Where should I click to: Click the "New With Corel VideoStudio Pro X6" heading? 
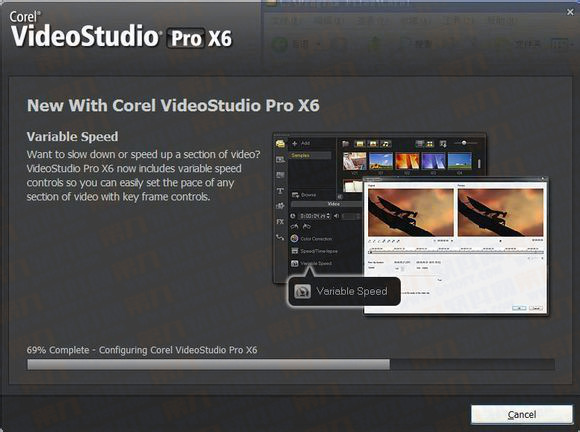point(173,106)
